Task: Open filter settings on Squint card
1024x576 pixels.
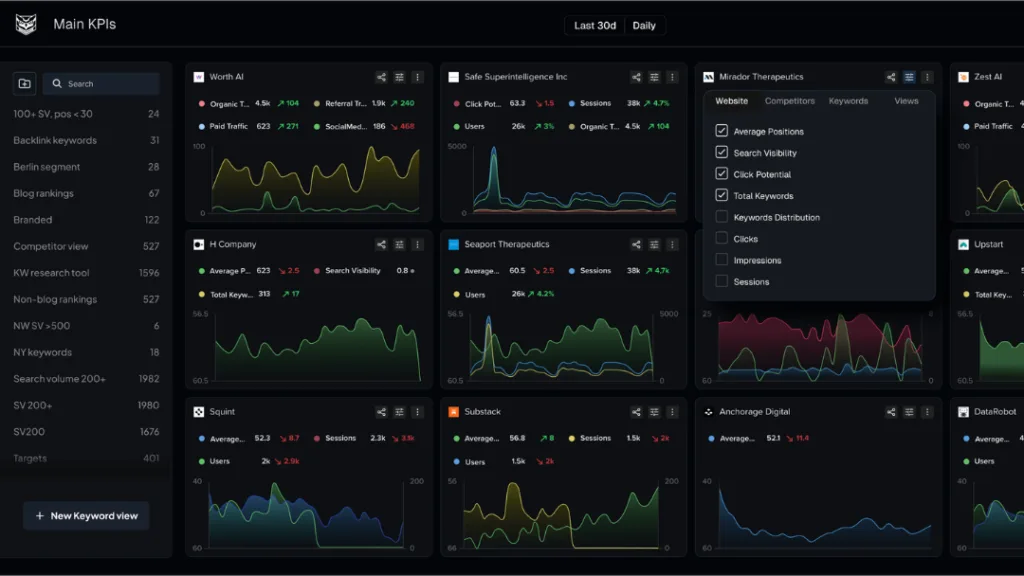Action: click(x=399, y=412)
